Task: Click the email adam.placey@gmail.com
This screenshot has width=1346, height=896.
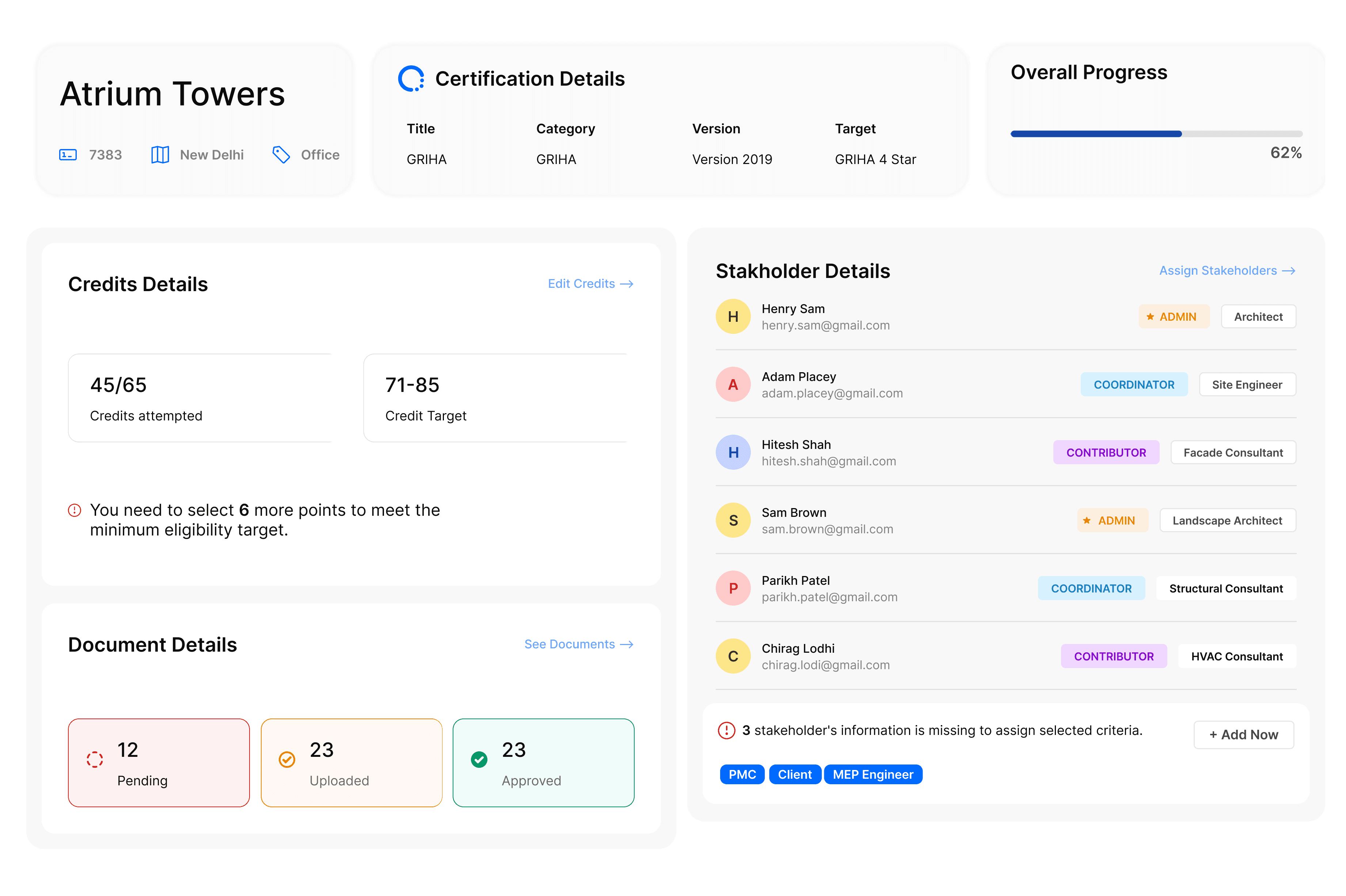Action: coord(832,394)
